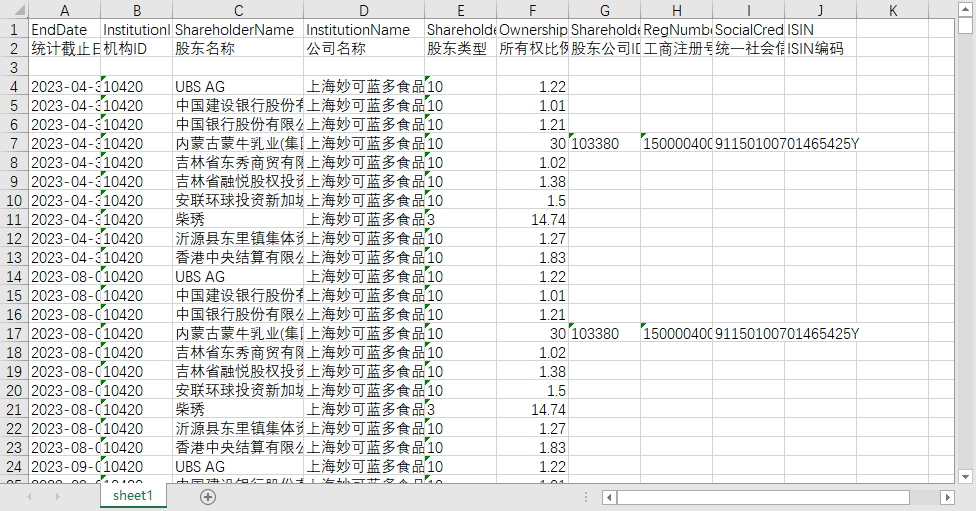
Task: Click the ShareholderName header cell
Action: [238, 29]
